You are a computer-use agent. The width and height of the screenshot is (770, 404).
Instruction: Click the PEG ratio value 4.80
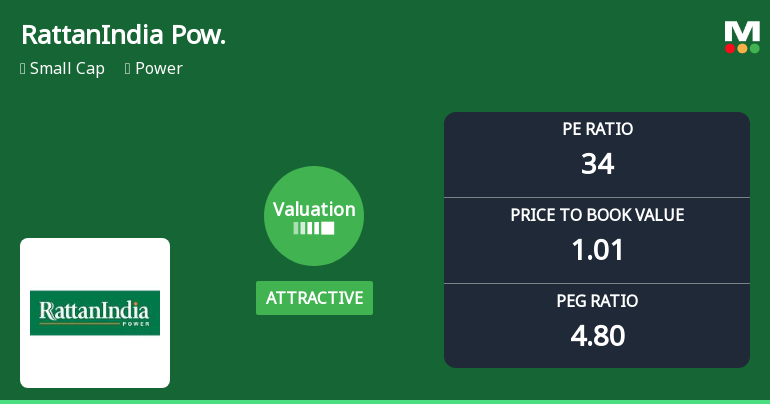[x=597, y=336]
